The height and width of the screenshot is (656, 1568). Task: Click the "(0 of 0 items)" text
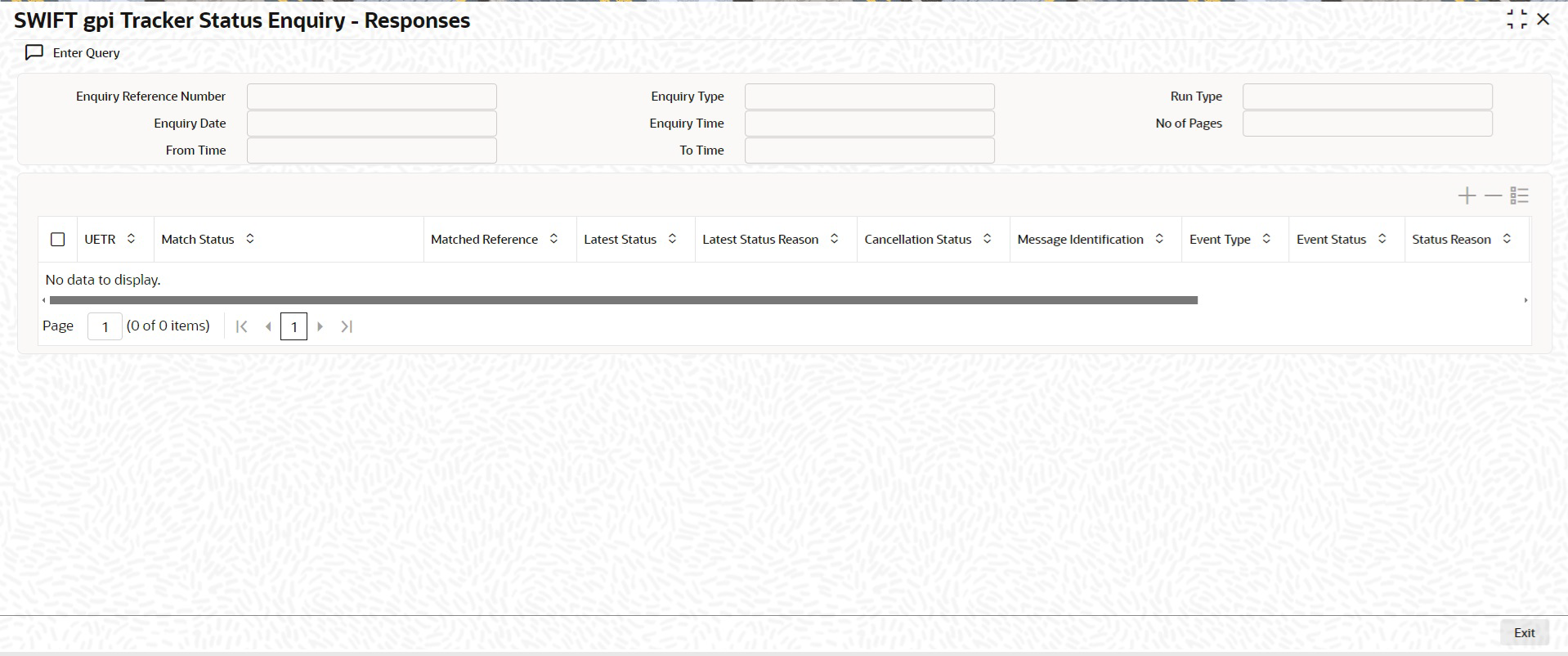pyautogui.click(x=168, y=326)
